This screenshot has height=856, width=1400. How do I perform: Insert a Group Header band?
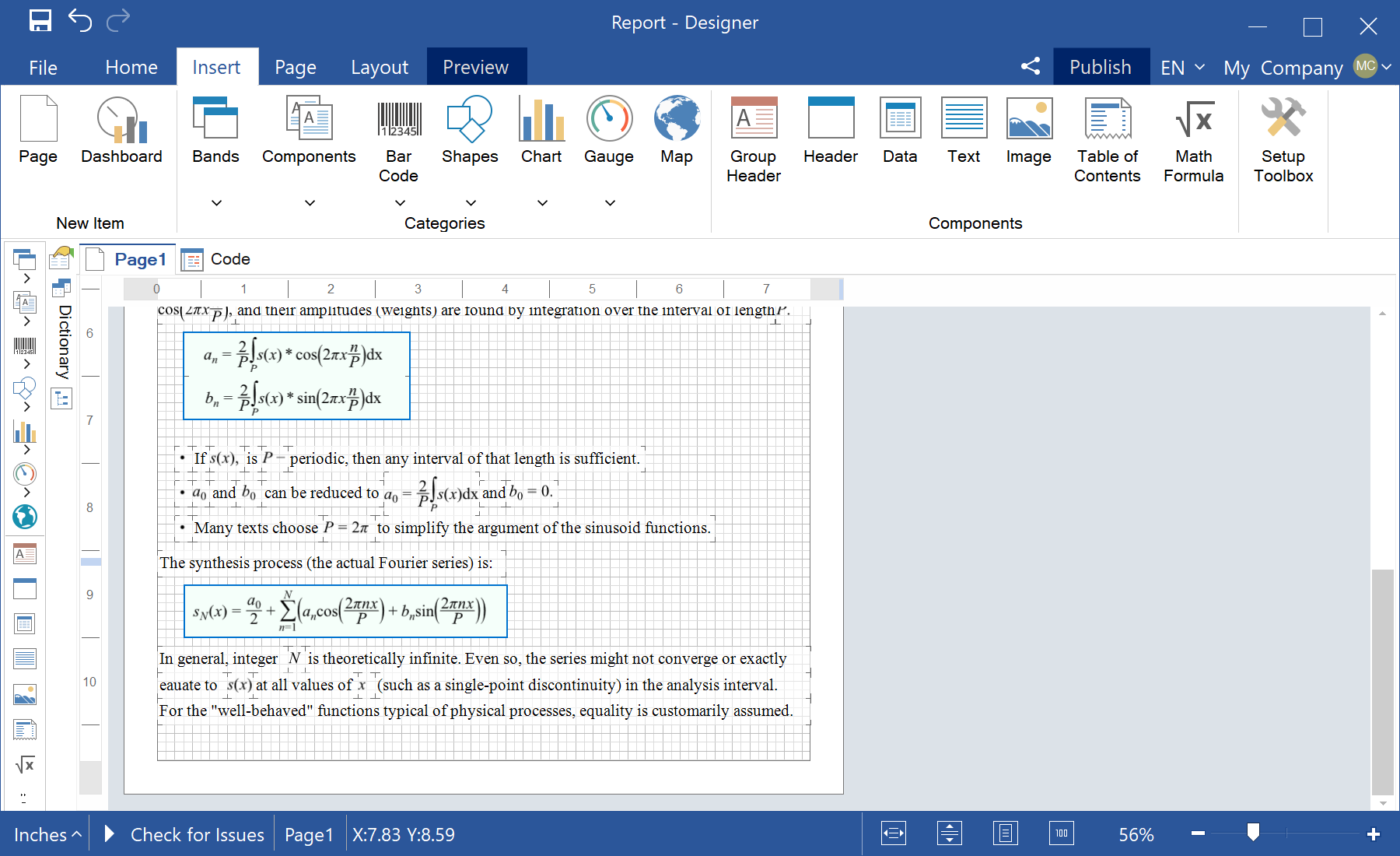pyautogui.click(x=754, y=140)
